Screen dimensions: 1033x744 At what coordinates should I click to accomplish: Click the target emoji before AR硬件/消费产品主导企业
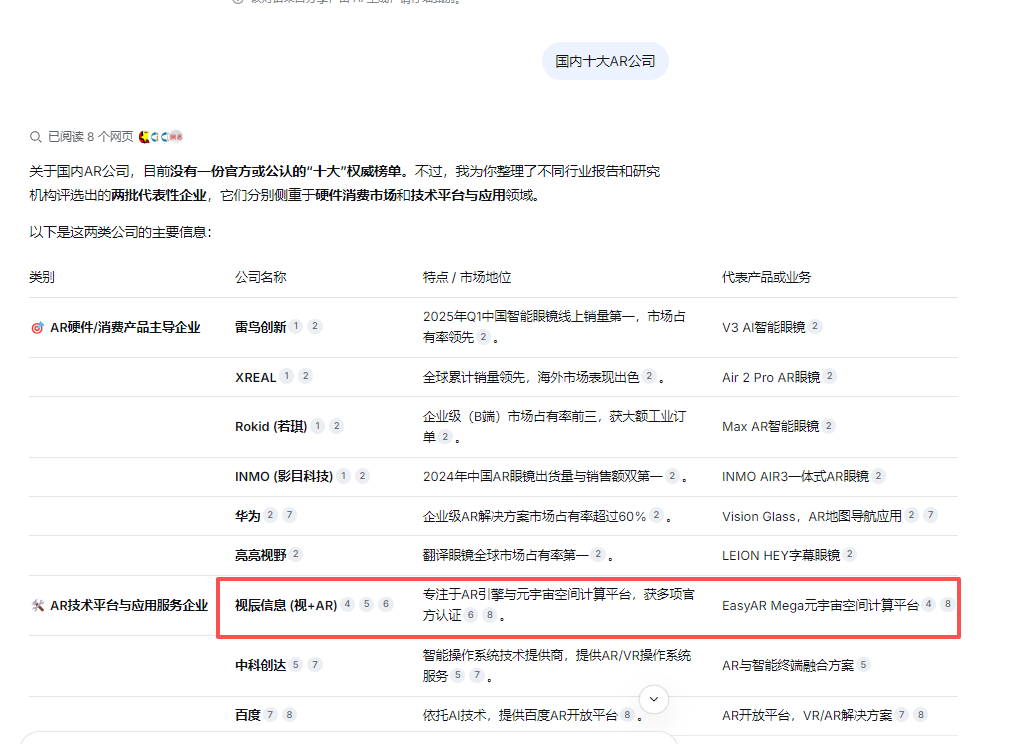tap(38, 328)
